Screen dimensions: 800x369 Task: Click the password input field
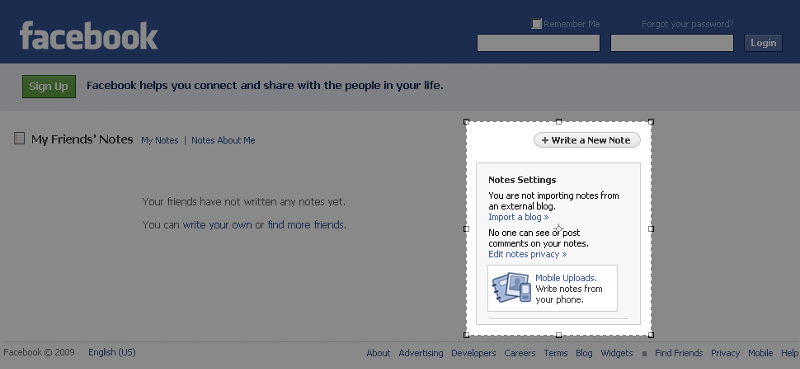[671, 43]
